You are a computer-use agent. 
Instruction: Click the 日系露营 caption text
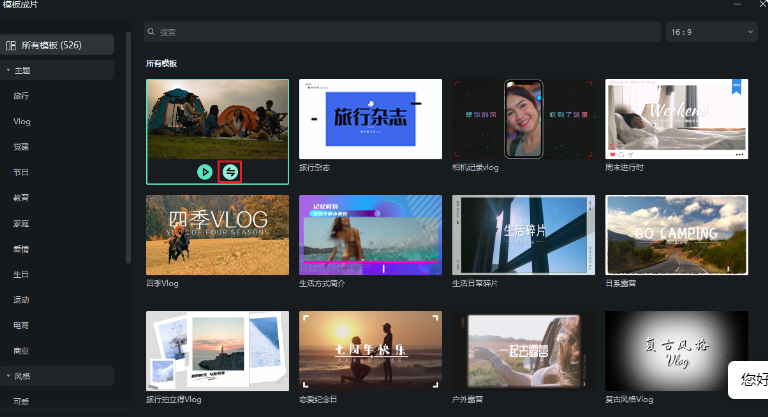coord(621,283)
